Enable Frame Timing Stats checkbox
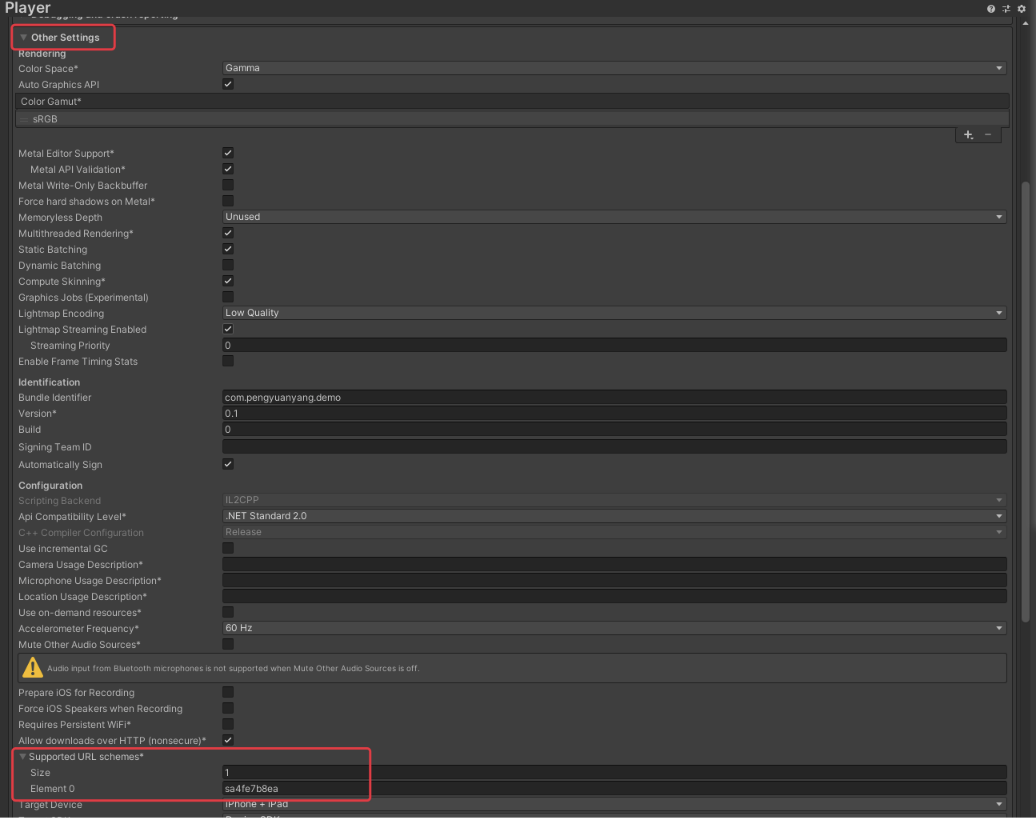 228,361
